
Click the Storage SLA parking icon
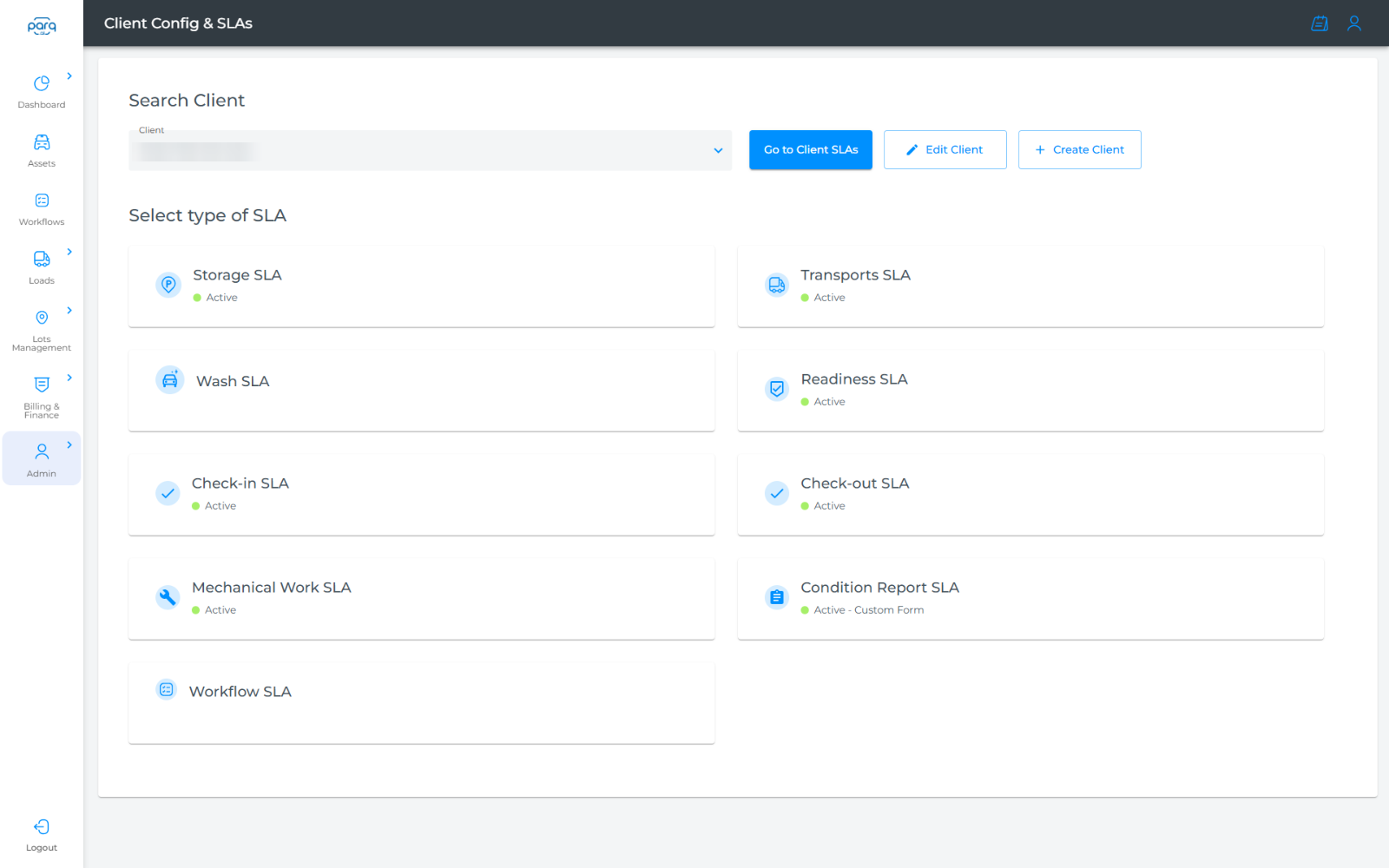click(x=168, y=284)
